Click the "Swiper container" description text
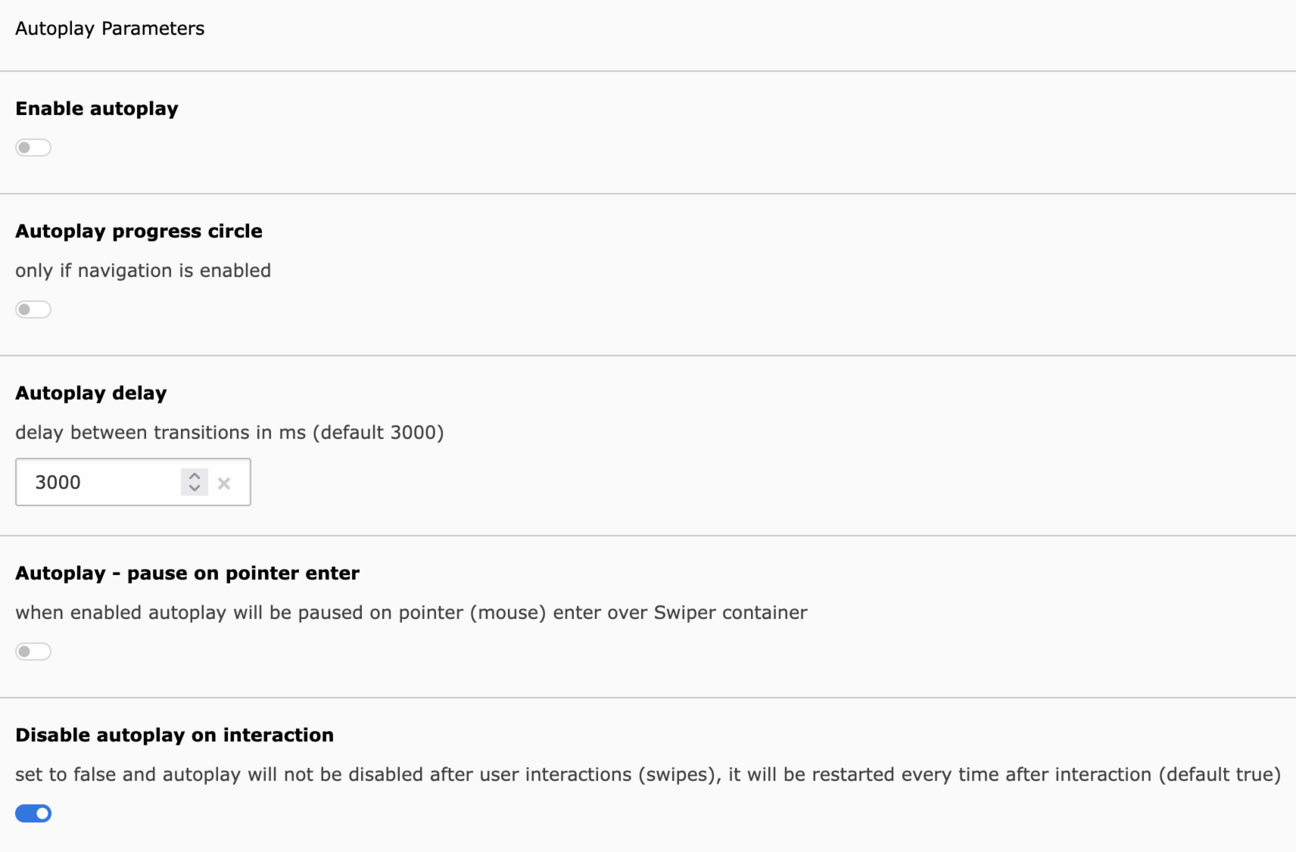The height and width of the screenshot is (852, 1296). click(x=730, y=612)
